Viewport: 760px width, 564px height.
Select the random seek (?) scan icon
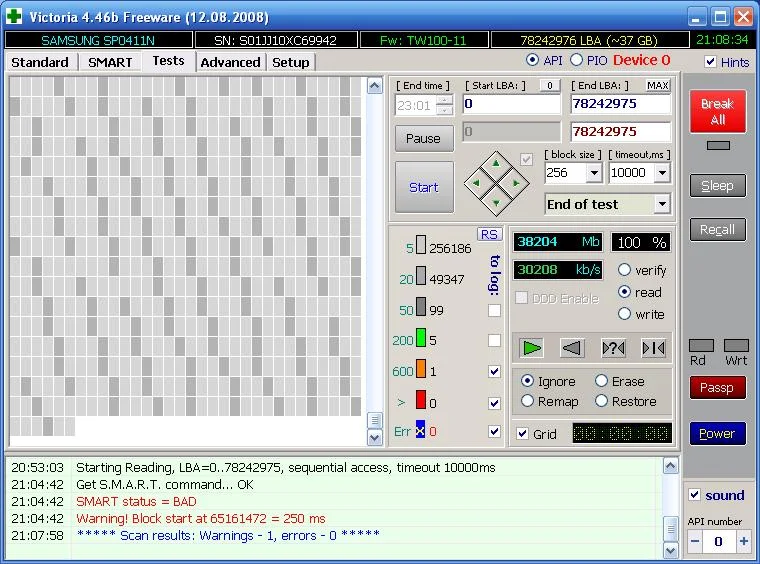coord(612,348)
